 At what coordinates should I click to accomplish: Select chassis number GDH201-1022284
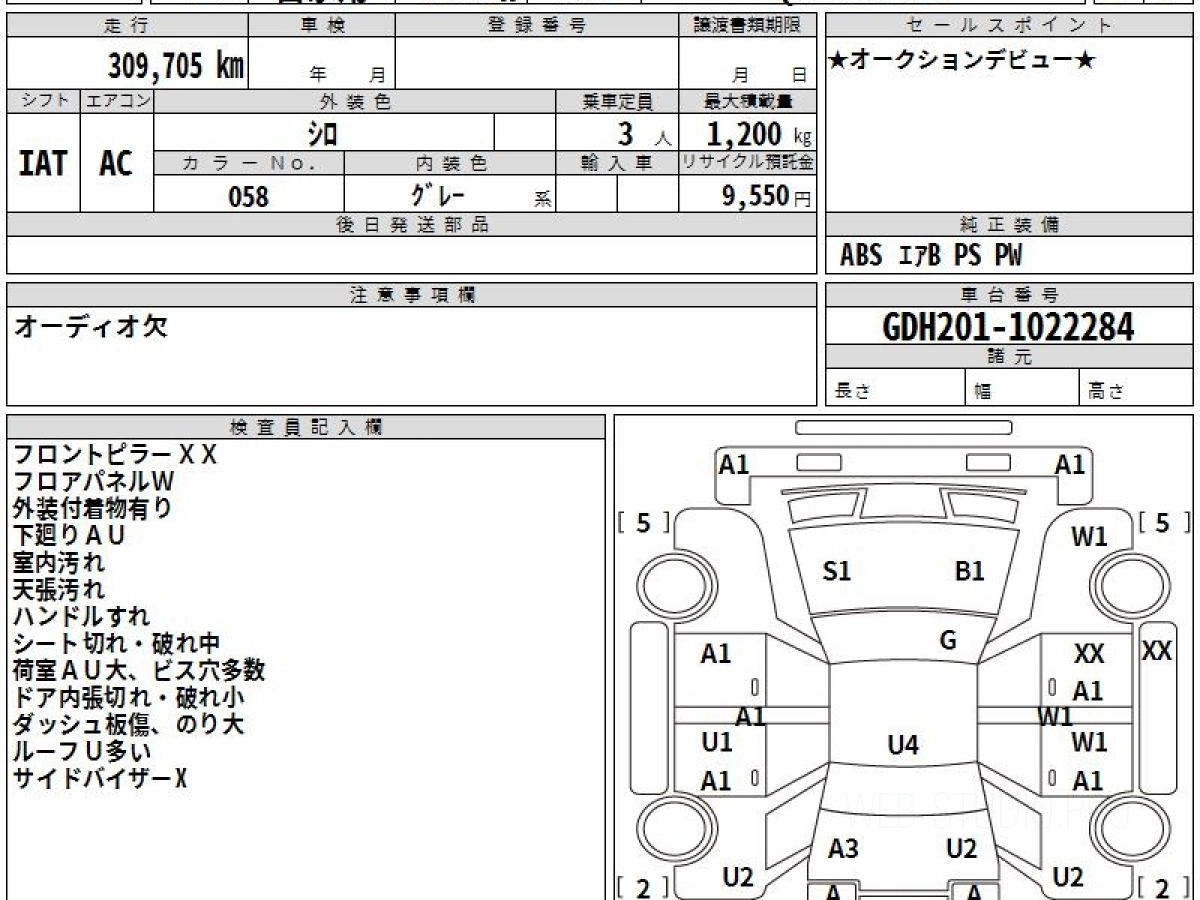pyautogui.click(x=1009, y=326)
